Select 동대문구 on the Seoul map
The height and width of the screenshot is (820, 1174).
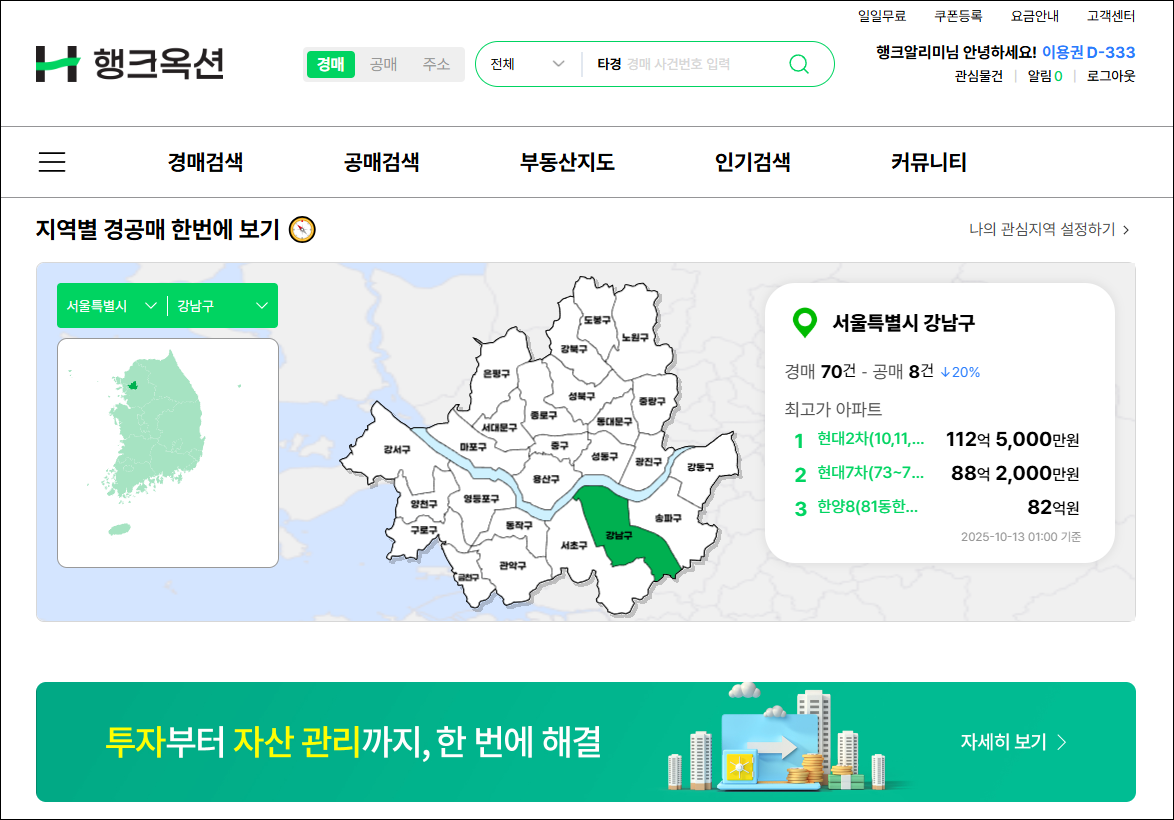click(615, 422)
